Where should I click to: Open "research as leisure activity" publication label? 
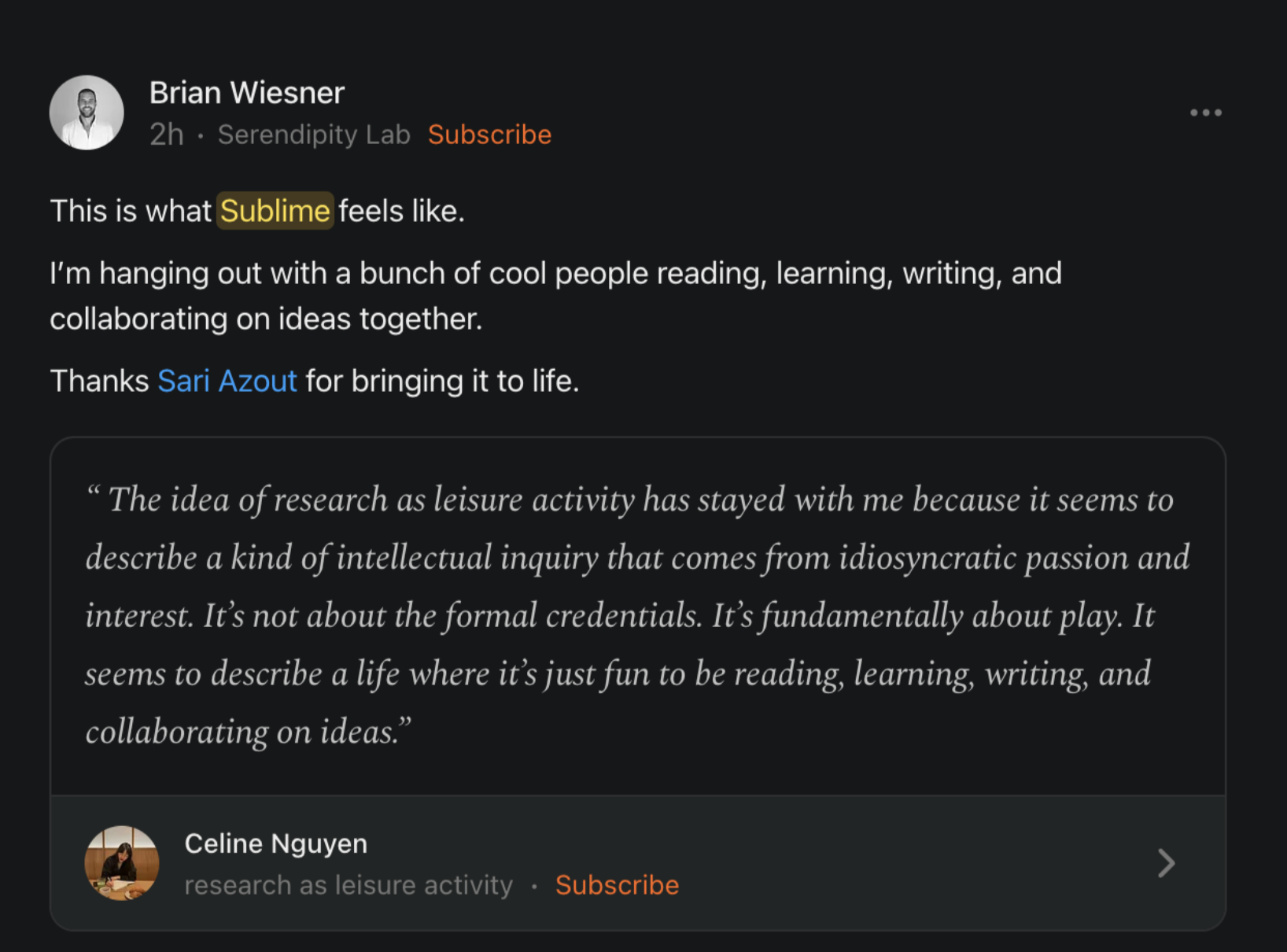(348, 885)
